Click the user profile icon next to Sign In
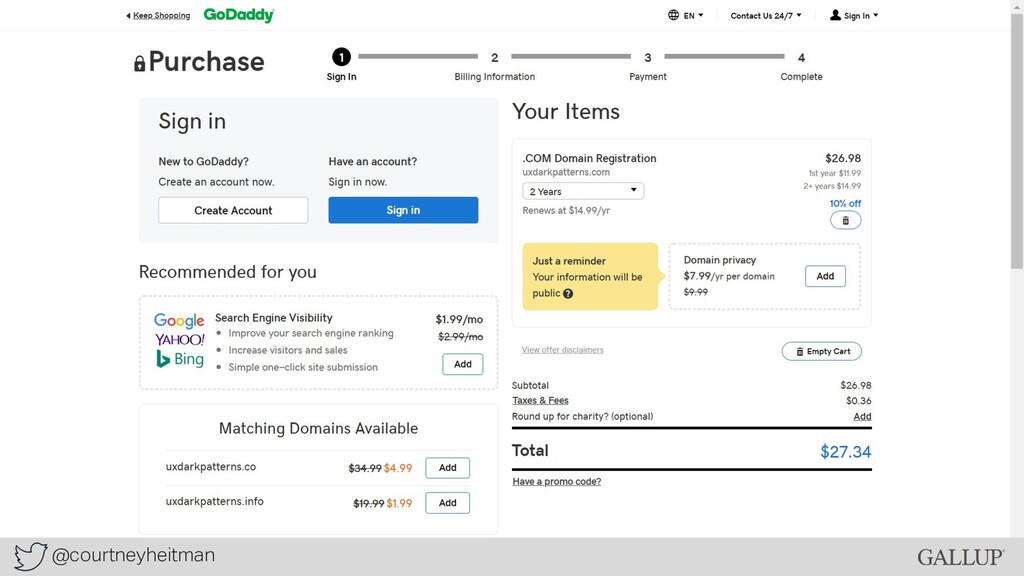 click(x=835, y=15)
